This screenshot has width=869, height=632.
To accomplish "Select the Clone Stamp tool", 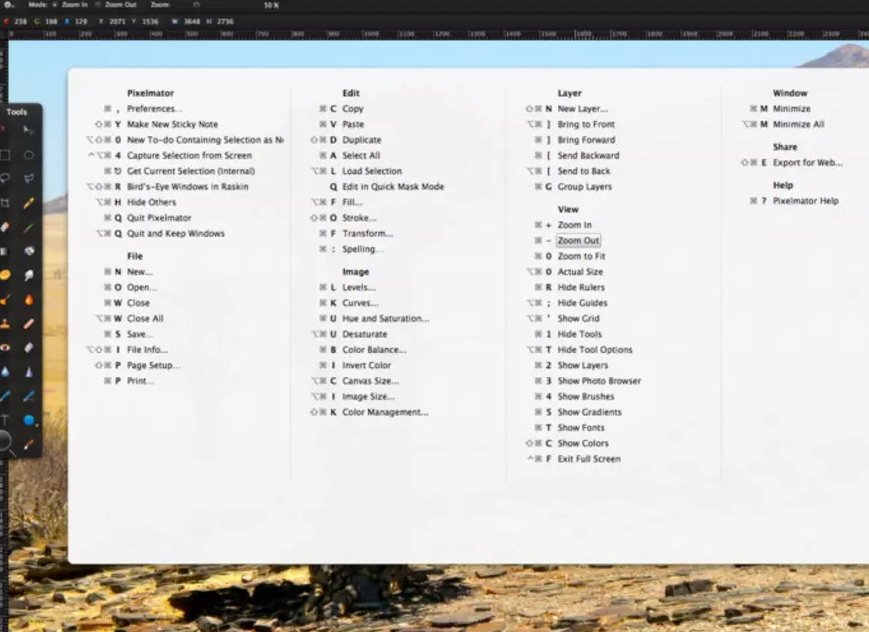I will pyautogui.click(x=5, y=323).
